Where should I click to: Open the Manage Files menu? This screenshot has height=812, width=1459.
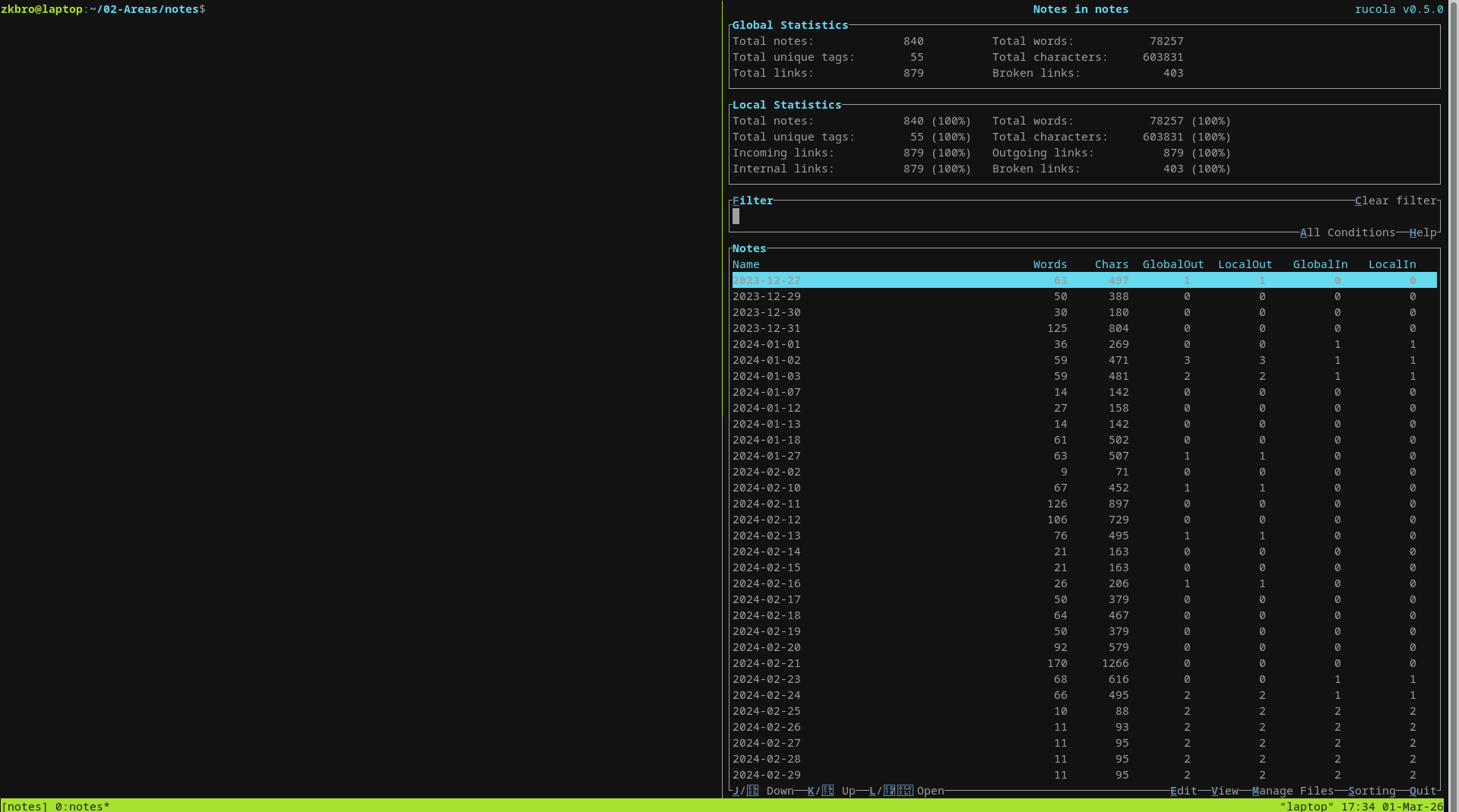click(x=1292, y=791)
